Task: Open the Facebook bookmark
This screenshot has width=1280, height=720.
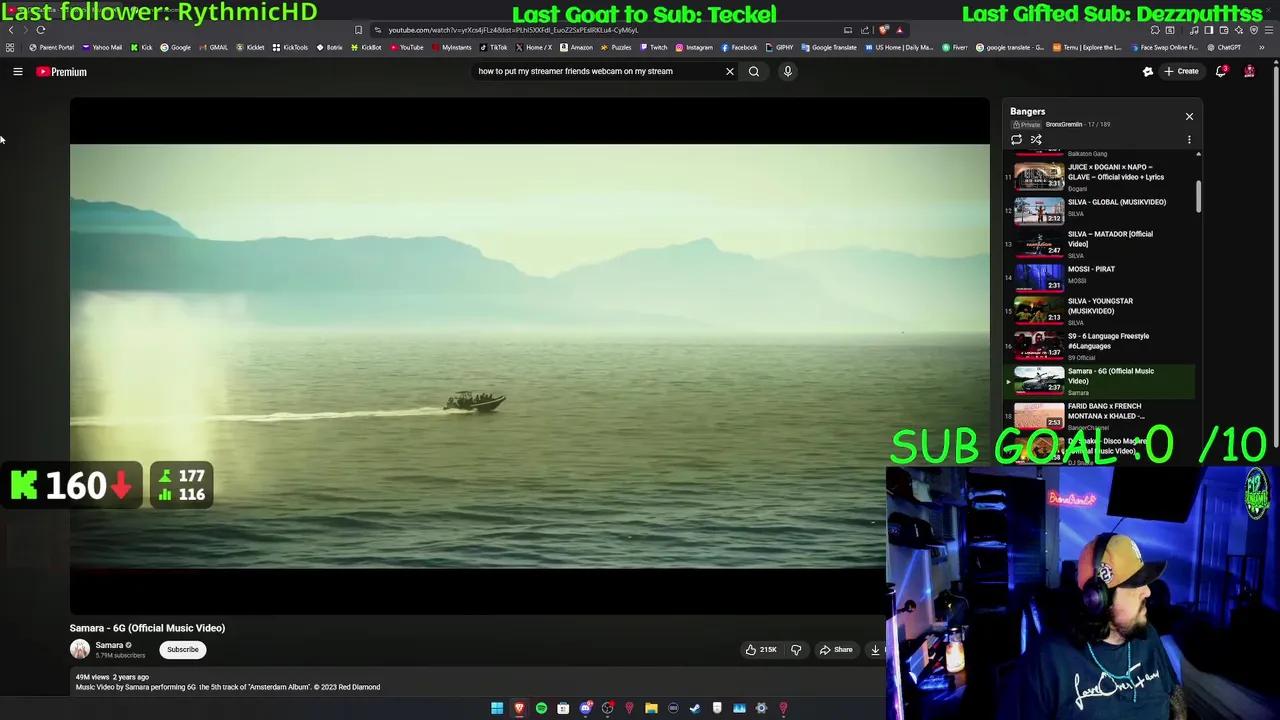Action: tap(739, 47)
